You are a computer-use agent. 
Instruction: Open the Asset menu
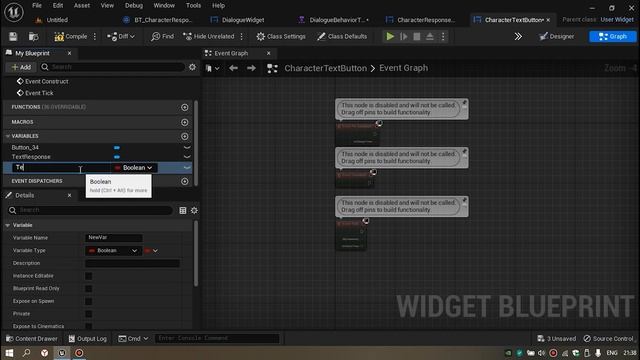click(82, 6)
